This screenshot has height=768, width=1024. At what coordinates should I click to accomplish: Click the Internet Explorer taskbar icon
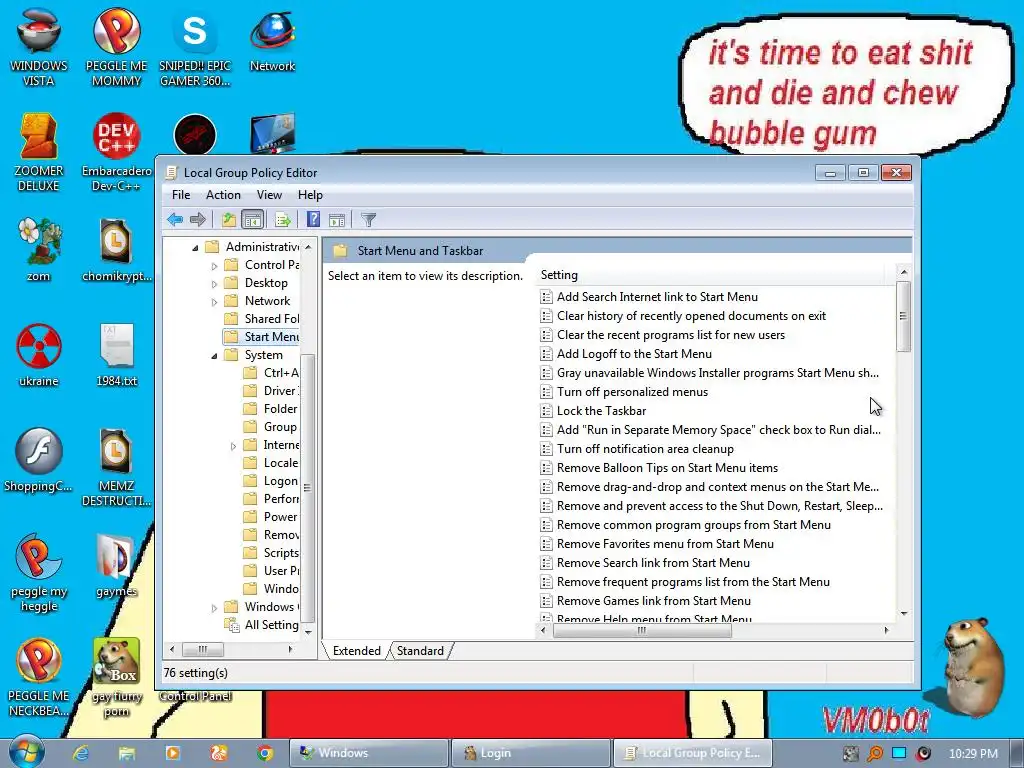click(x=80, y=753)
